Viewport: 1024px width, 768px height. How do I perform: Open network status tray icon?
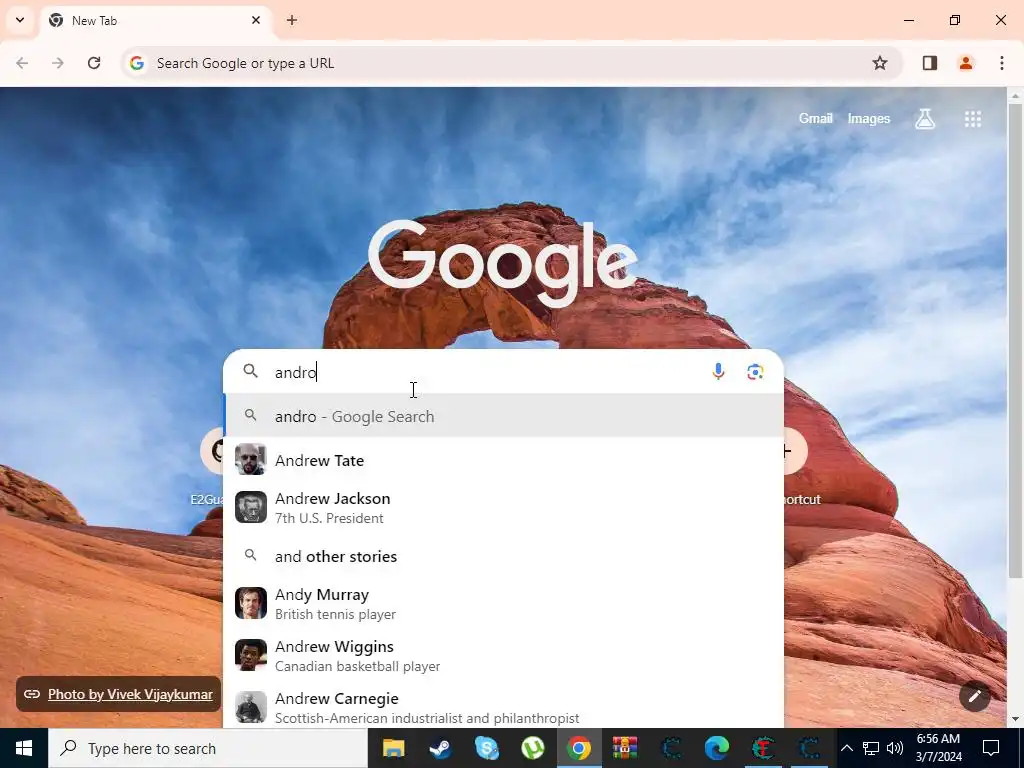[x=871, y=748]
